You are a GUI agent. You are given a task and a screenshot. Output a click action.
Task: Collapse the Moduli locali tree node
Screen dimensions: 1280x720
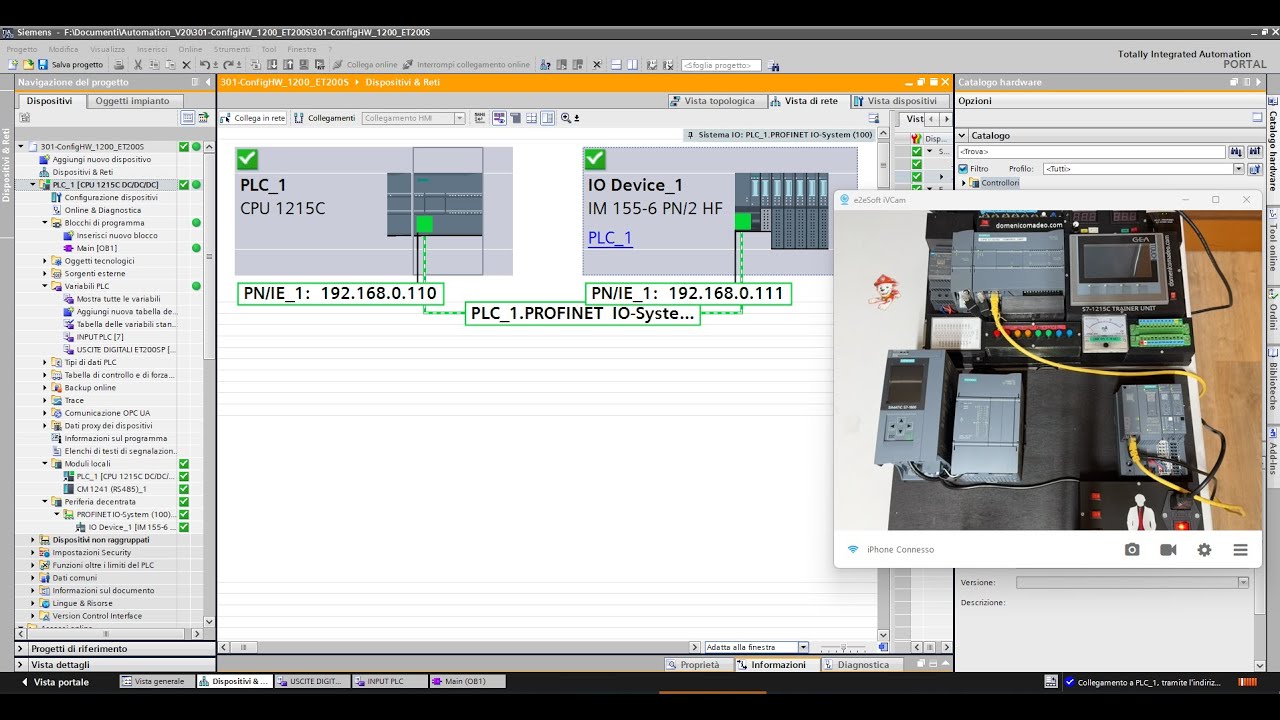45,464
